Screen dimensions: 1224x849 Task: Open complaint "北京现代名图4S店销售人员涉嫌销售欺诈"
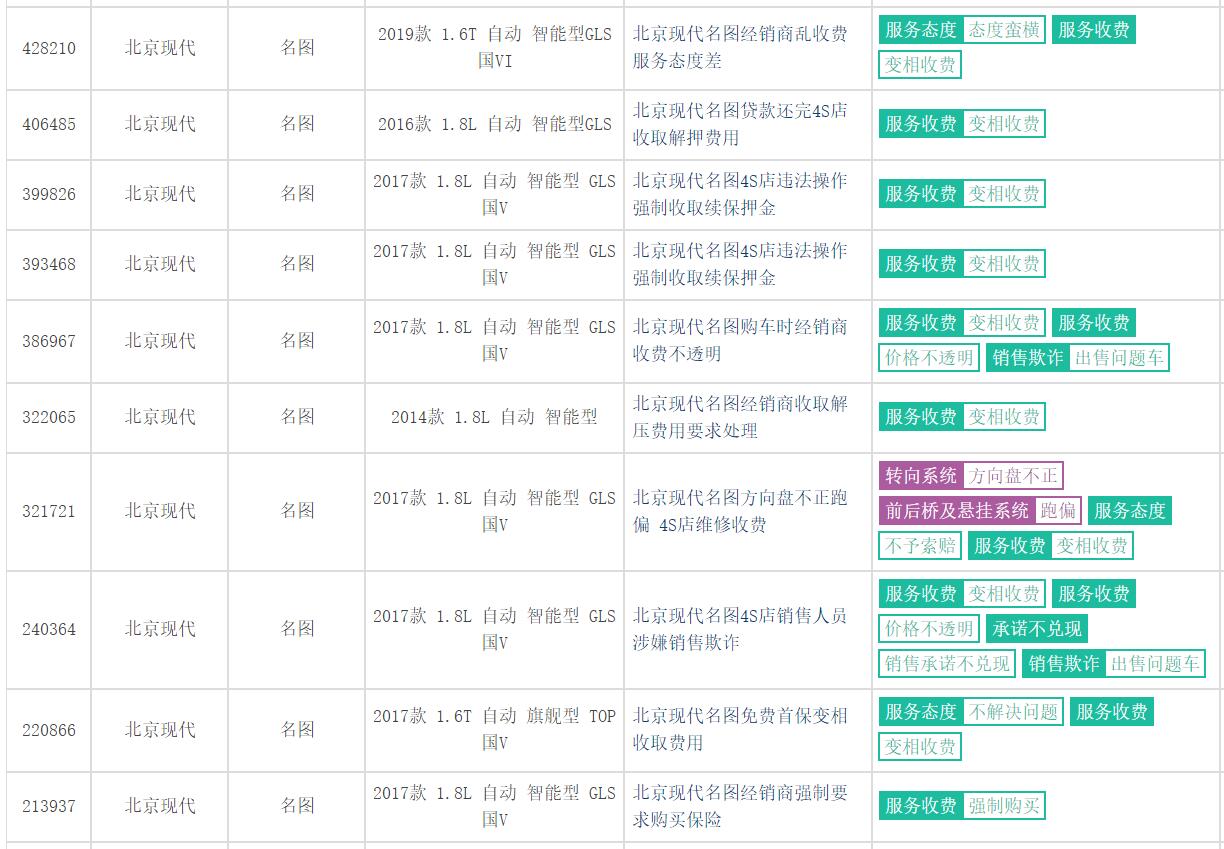740,629
